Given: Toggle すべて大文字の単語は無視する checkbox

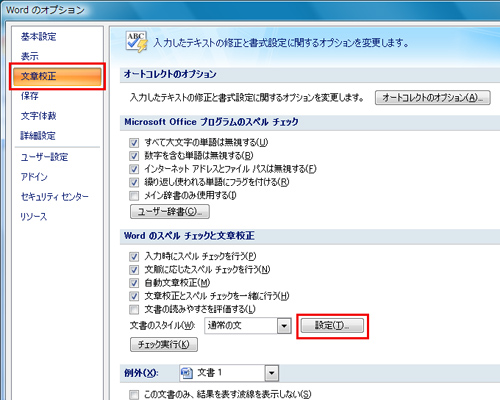Looking at the screenshot, I should (134, 143).
